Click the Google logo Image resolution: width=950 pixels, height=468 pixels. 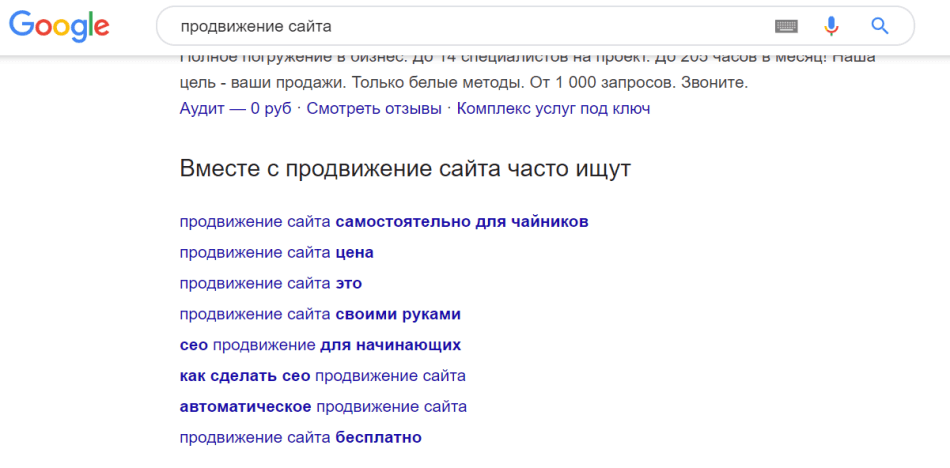coord(59,26)
